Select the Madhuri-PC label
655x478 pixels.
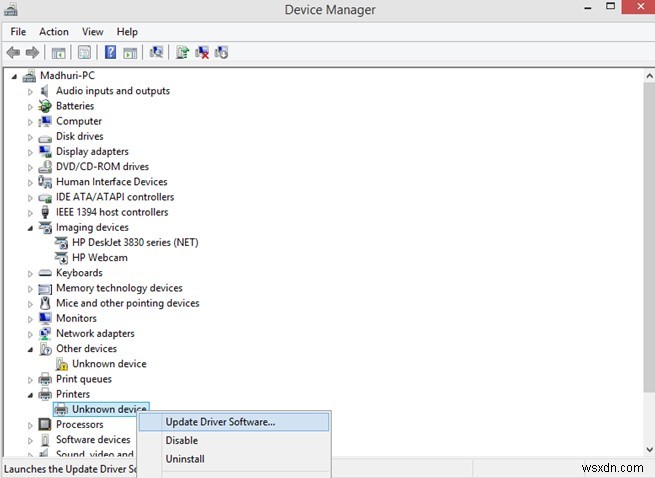pos(67,76)
